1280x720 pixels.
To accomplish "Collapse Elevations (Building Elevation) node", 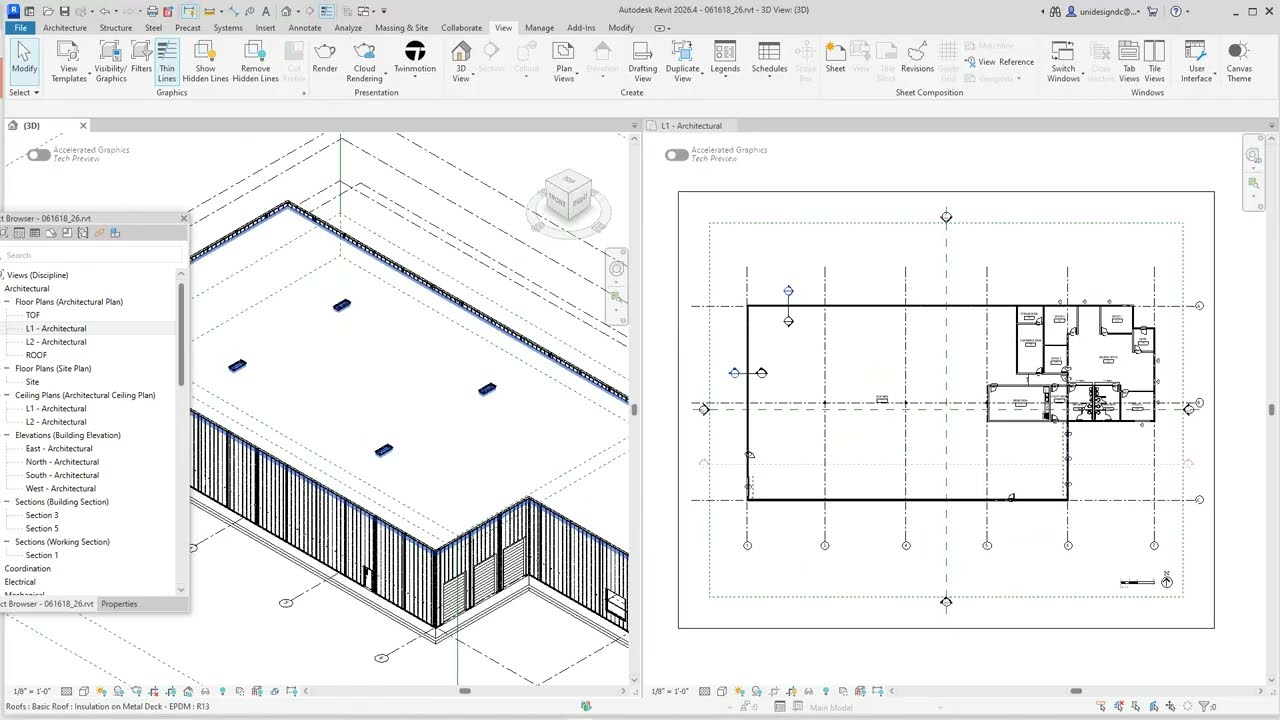I will coord(7,435).
